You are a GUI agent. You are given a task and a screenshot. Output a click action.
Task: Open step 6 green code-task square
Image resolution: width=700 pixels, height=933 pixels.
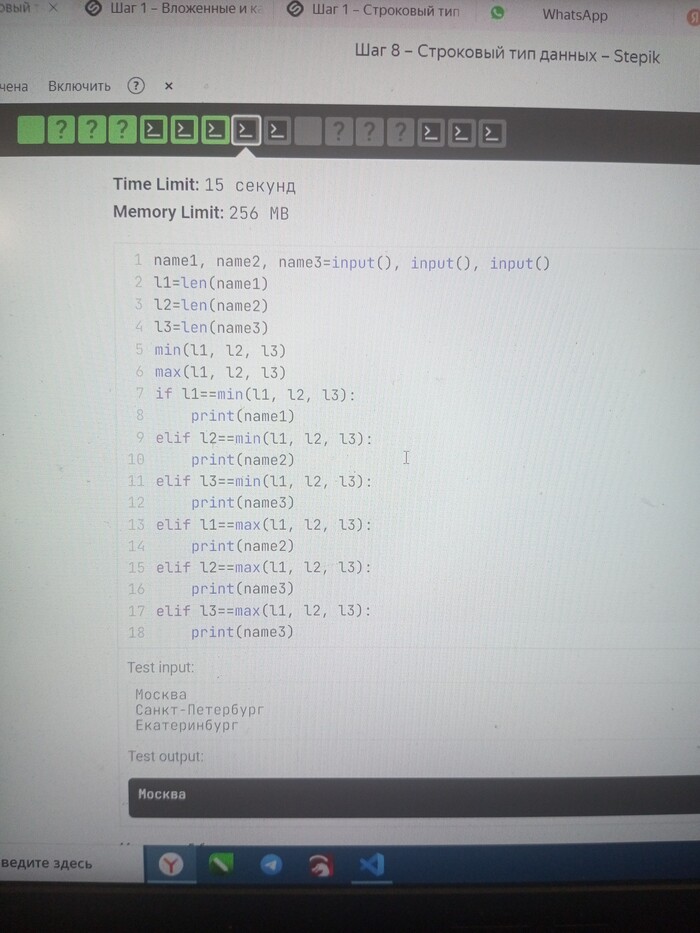coord(184,130)
